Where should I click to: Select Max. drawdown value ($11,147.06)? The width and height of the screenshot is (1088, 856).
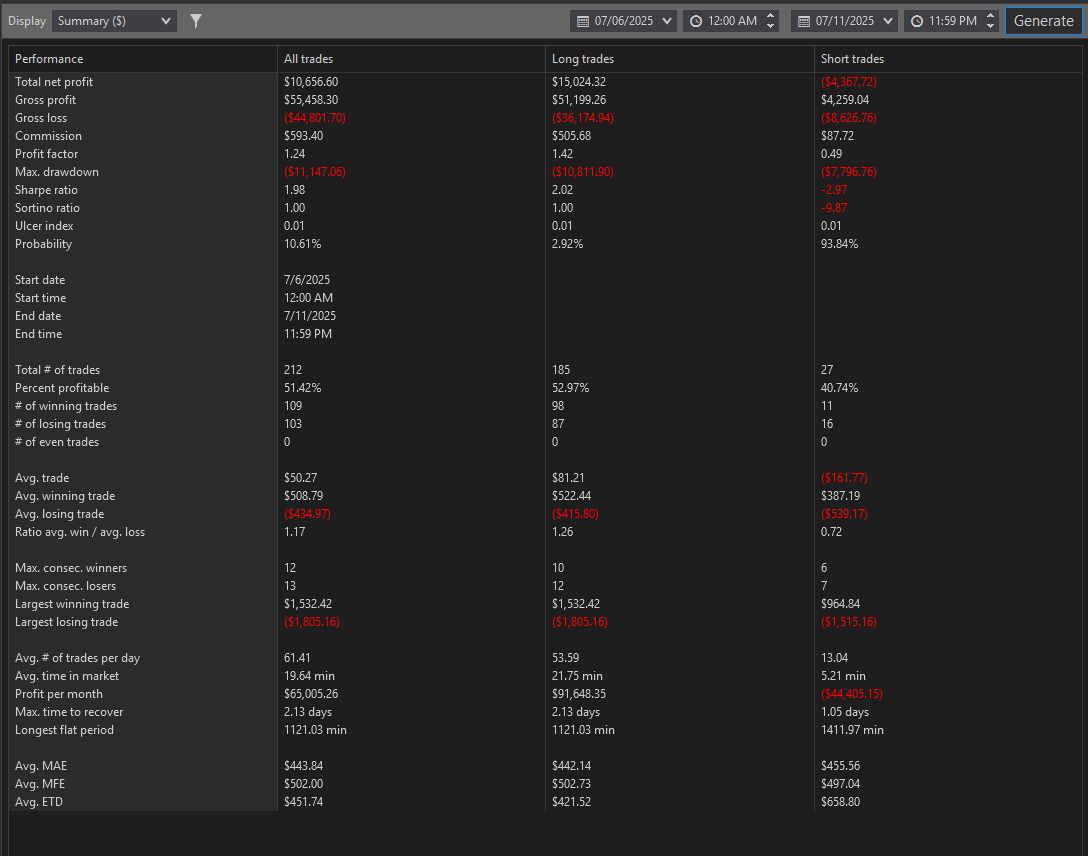coord(314,172)
